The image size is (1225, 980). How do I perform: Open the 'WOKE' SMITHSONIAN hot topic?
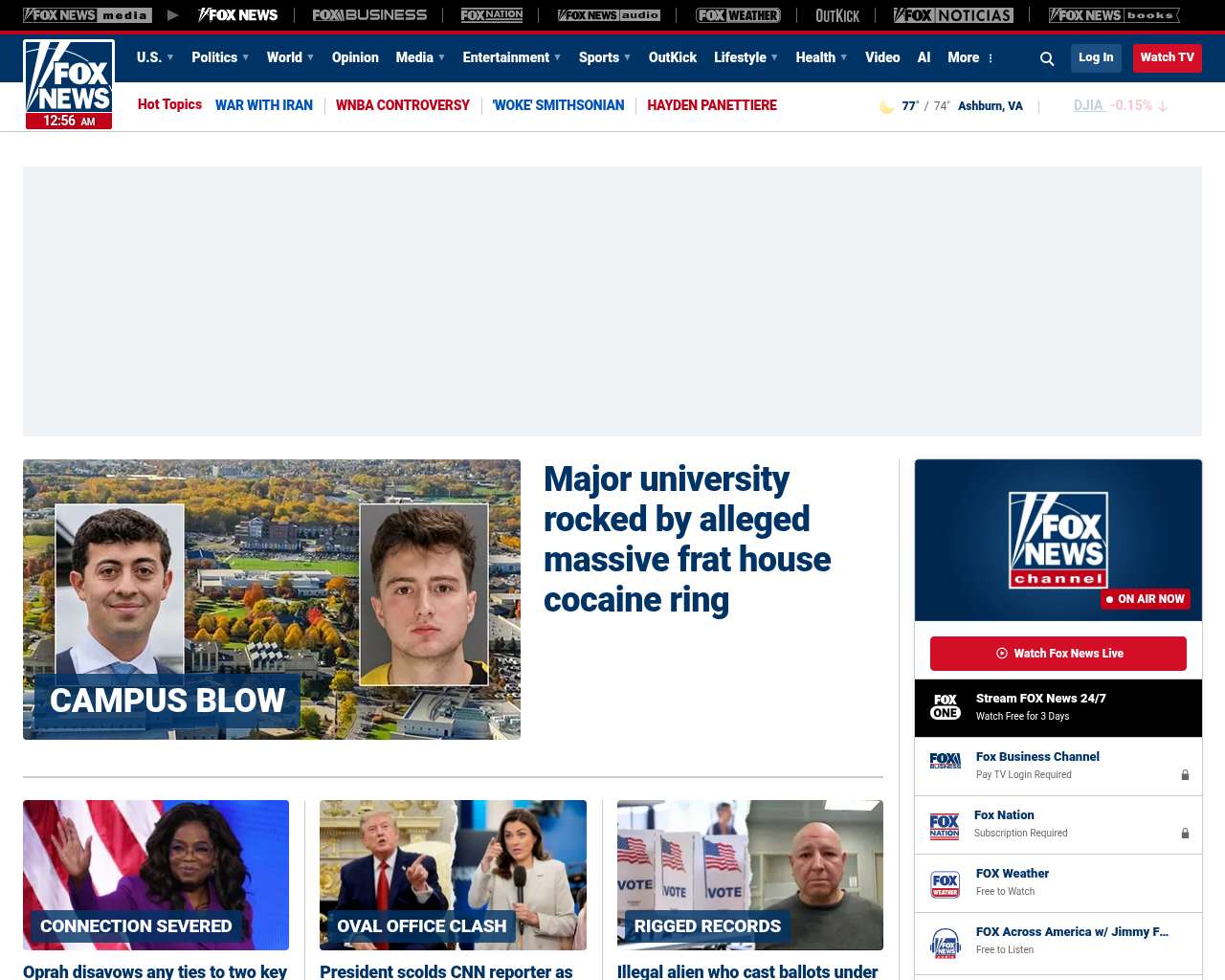[x=558, y=105]
